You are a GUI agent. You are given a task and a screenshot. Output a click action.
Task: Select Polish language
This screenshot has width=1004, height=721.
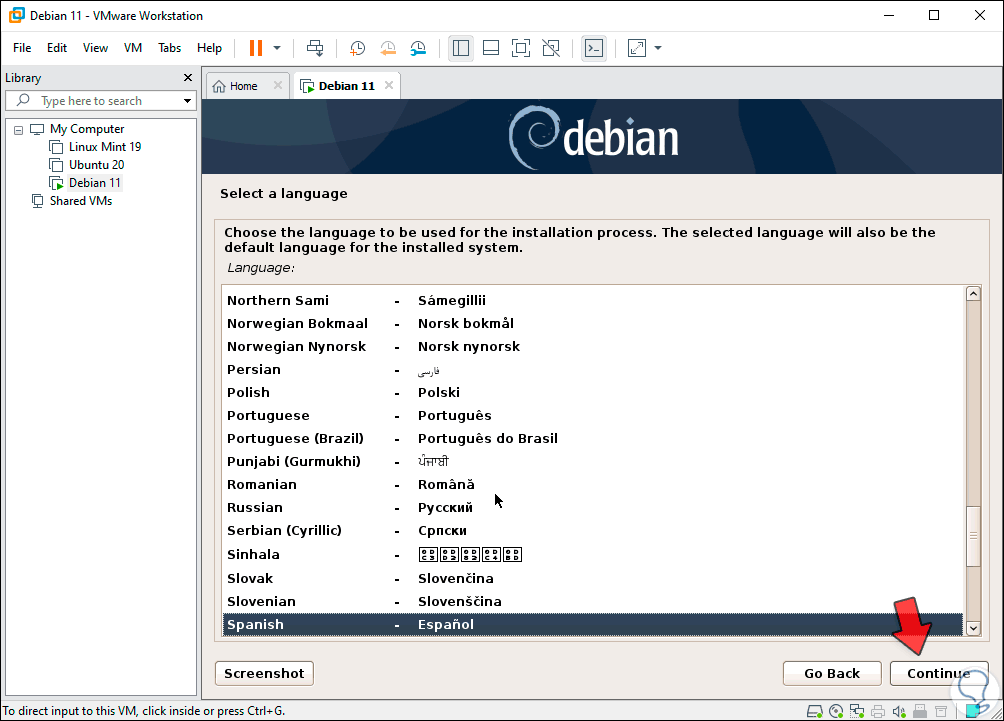(592, 393)
